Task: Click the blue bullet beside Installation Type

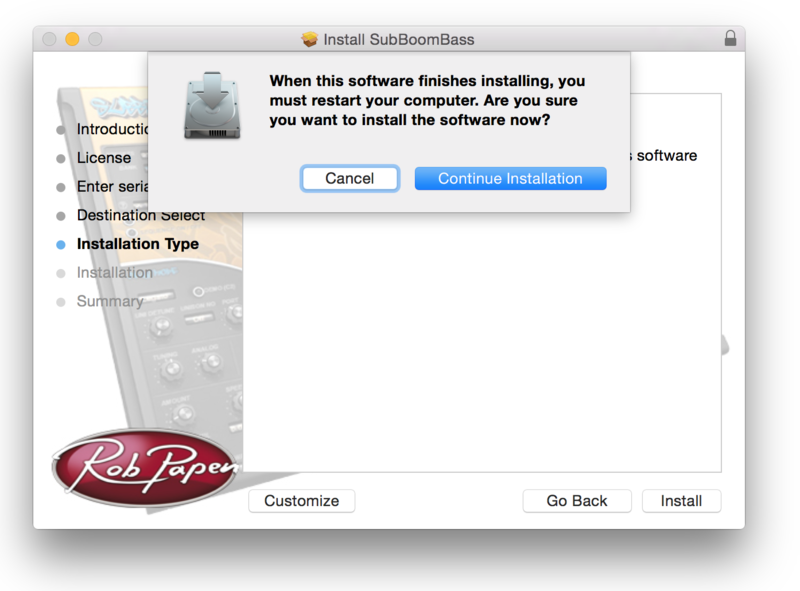Action: click(61, 245)
